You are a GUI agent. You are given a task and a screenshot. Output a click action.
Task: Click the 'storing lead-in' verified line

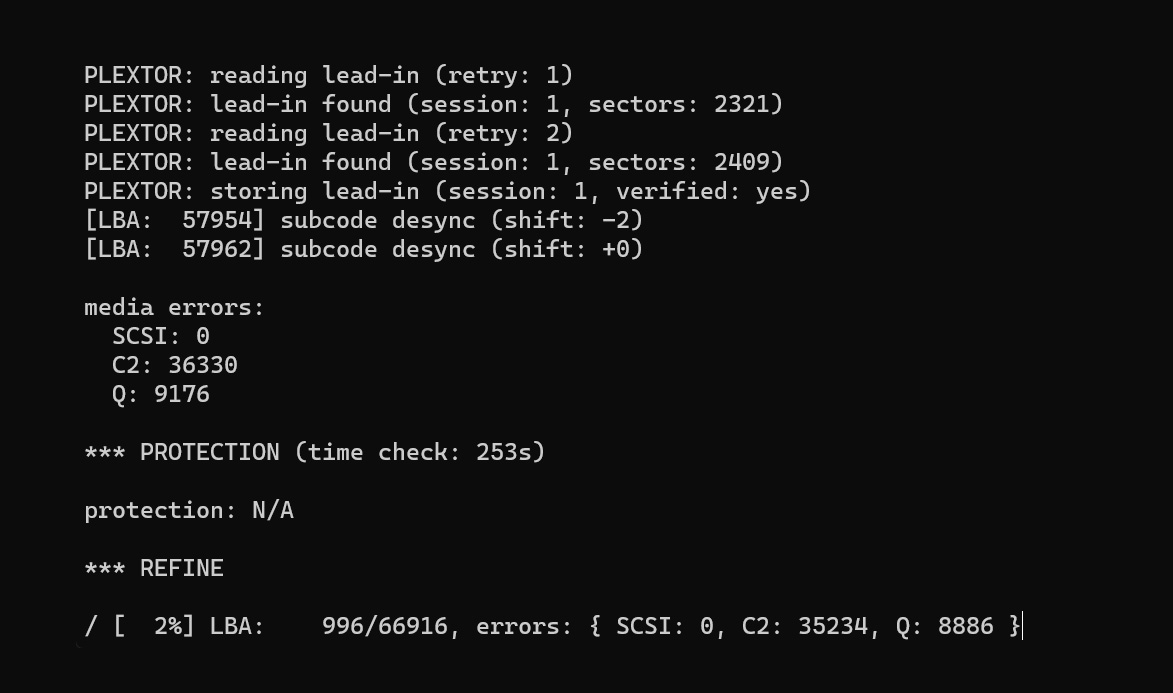pyautogui.click(x=447, y=191)
